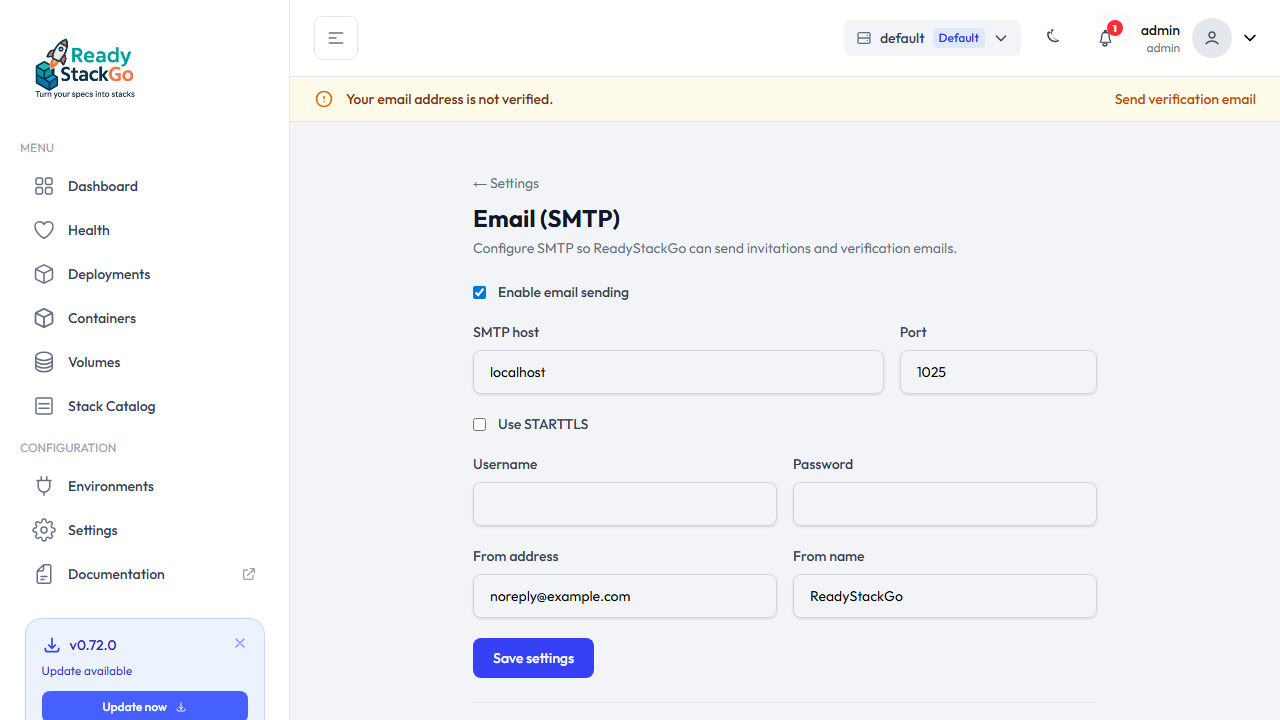Click the Save settings button
The width and height of the screenshot is (1280, 720).
tap(533, 658)
